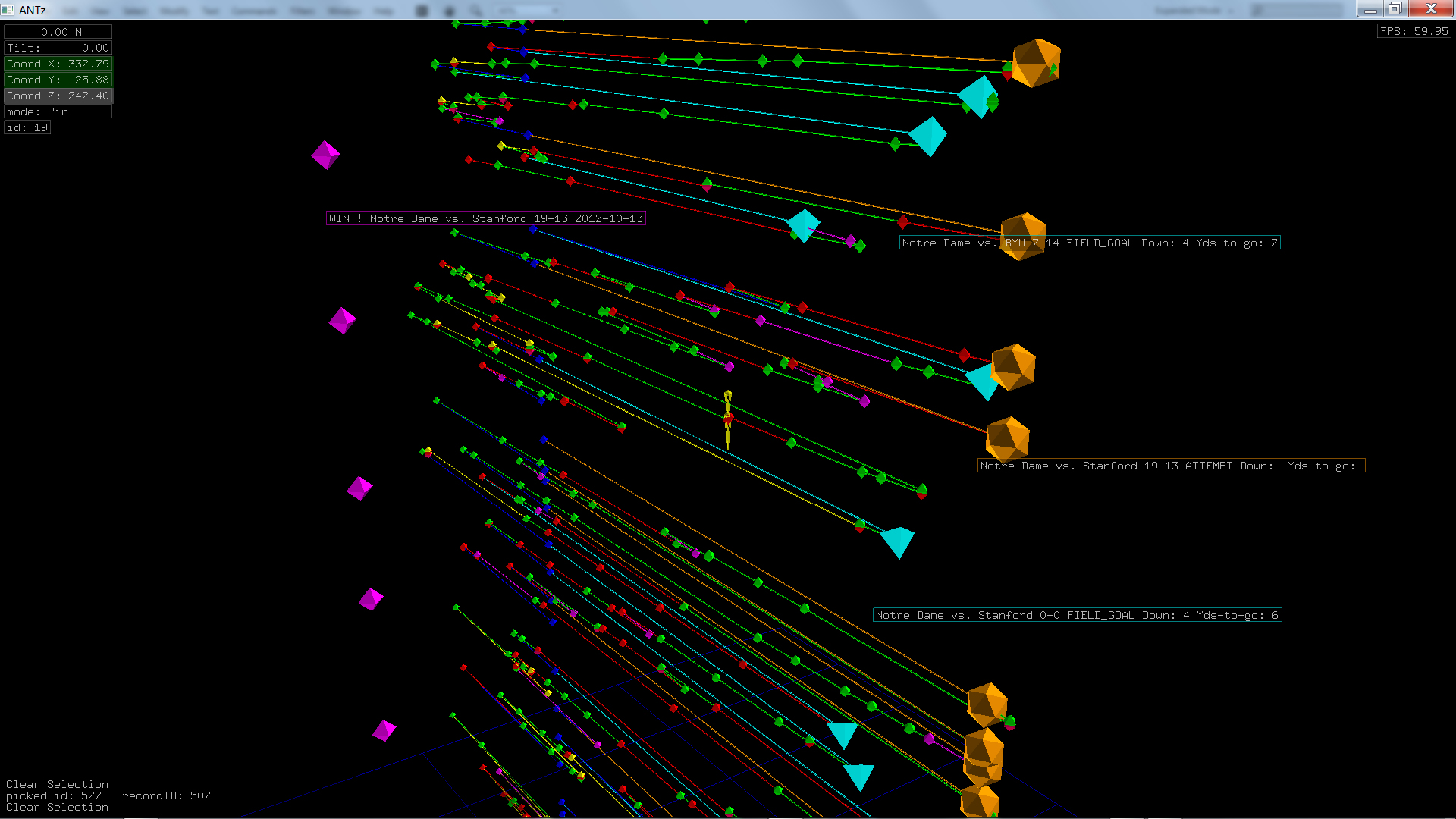Screen dimensions: 1456x819
Task: Click orange icosahedron above Stanford ATTEMPT label
Action: click(1007, 438)
